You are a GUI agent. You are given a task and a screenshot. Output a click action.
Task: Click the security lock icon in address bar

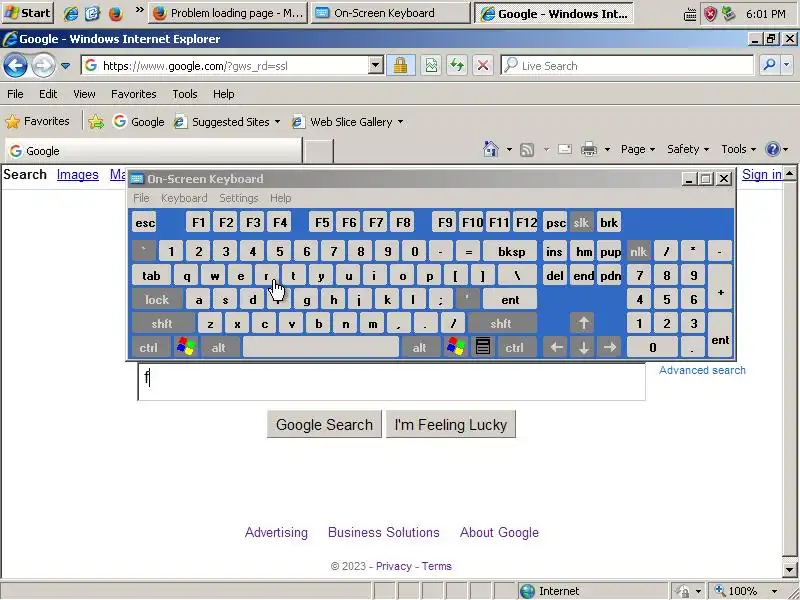tap(401, 65)
